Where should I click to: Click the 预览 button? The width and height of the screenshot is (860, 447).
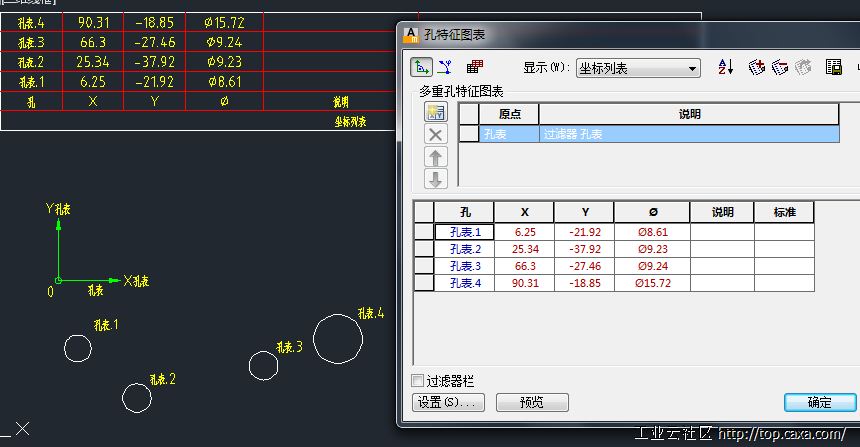532,402
